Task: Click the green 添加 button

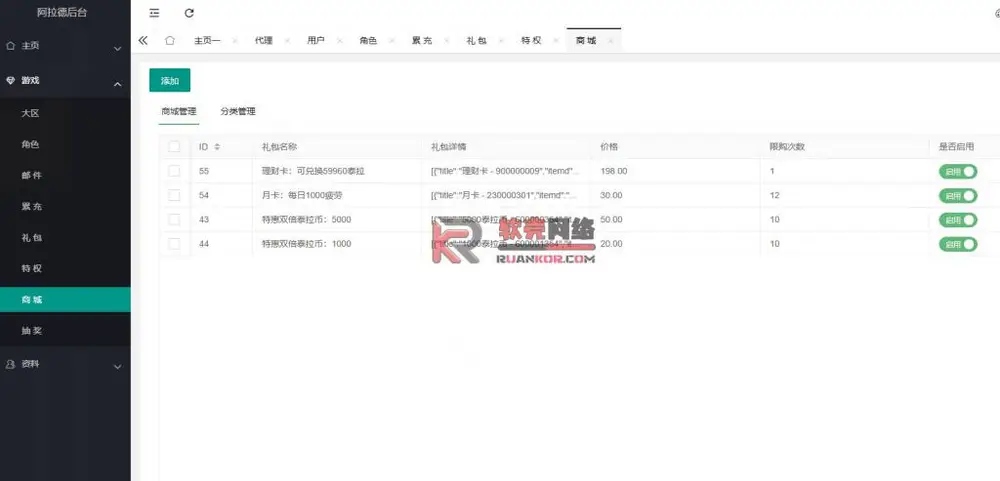Action: 170,80
